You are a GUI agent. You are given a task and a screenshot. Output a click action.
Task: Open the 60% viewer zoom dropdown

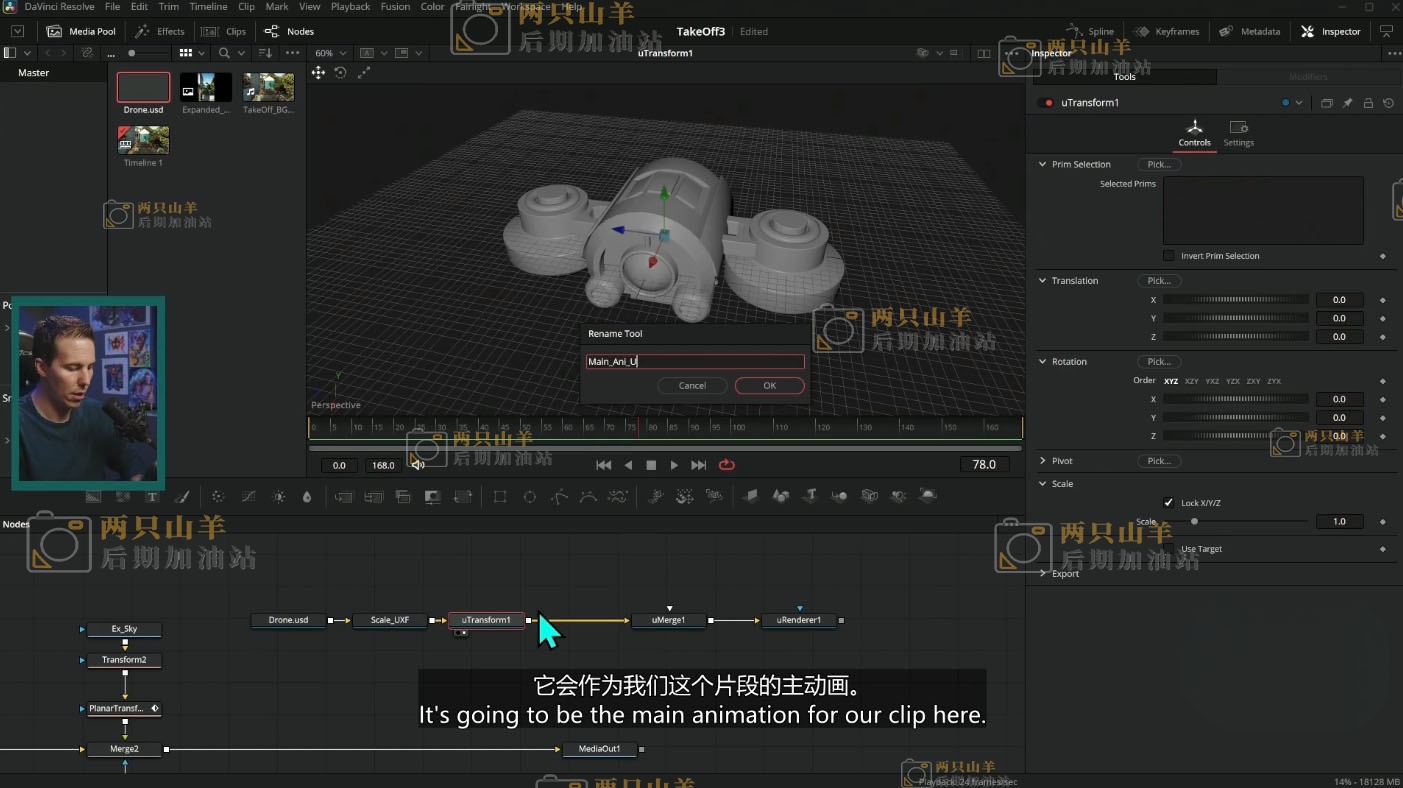[330, 53]
